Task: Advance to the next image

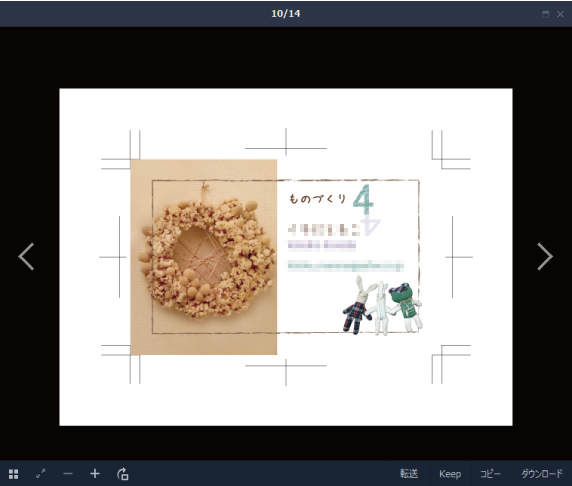Action: 545,256
